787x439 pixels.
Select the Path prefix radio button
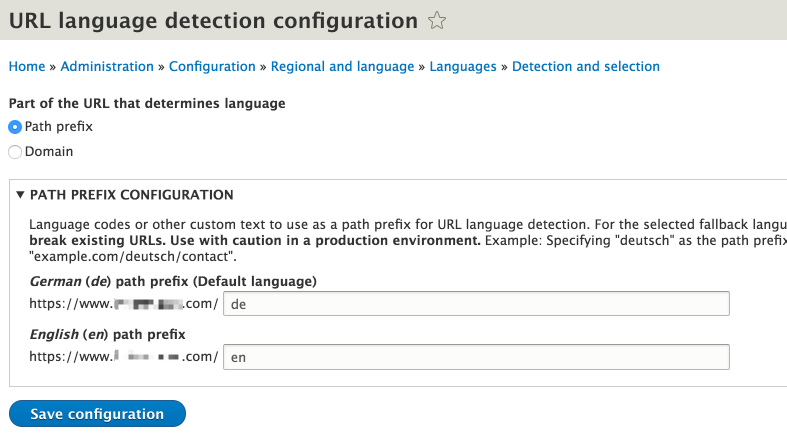pos(15,127)
